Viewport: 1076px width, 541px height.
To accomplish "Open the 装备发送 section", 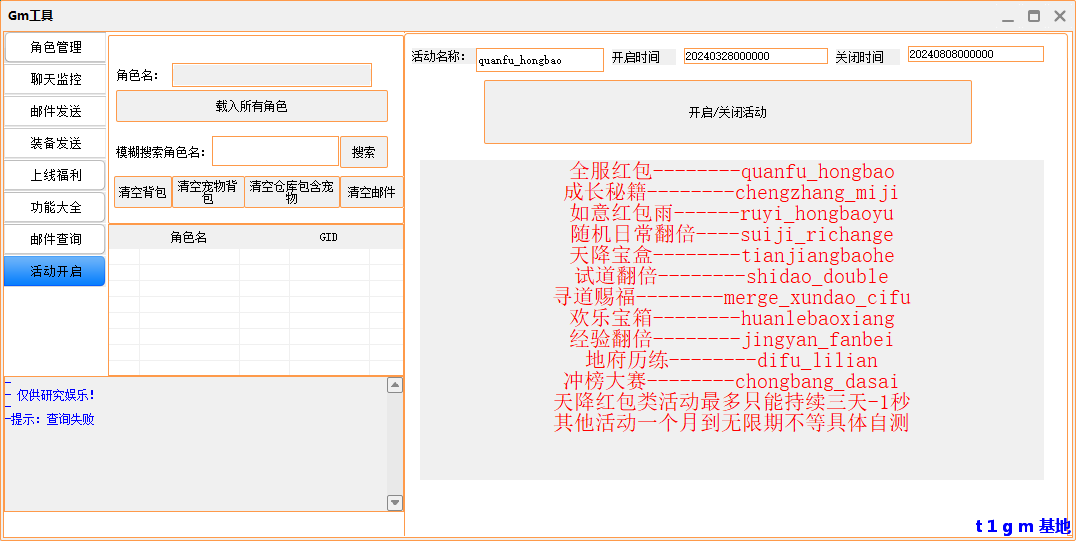I will (55, 143).
